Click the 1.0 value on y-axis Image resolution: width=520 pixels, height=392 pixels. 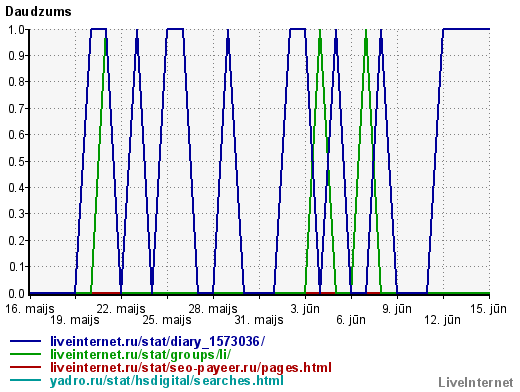[17, 30]
